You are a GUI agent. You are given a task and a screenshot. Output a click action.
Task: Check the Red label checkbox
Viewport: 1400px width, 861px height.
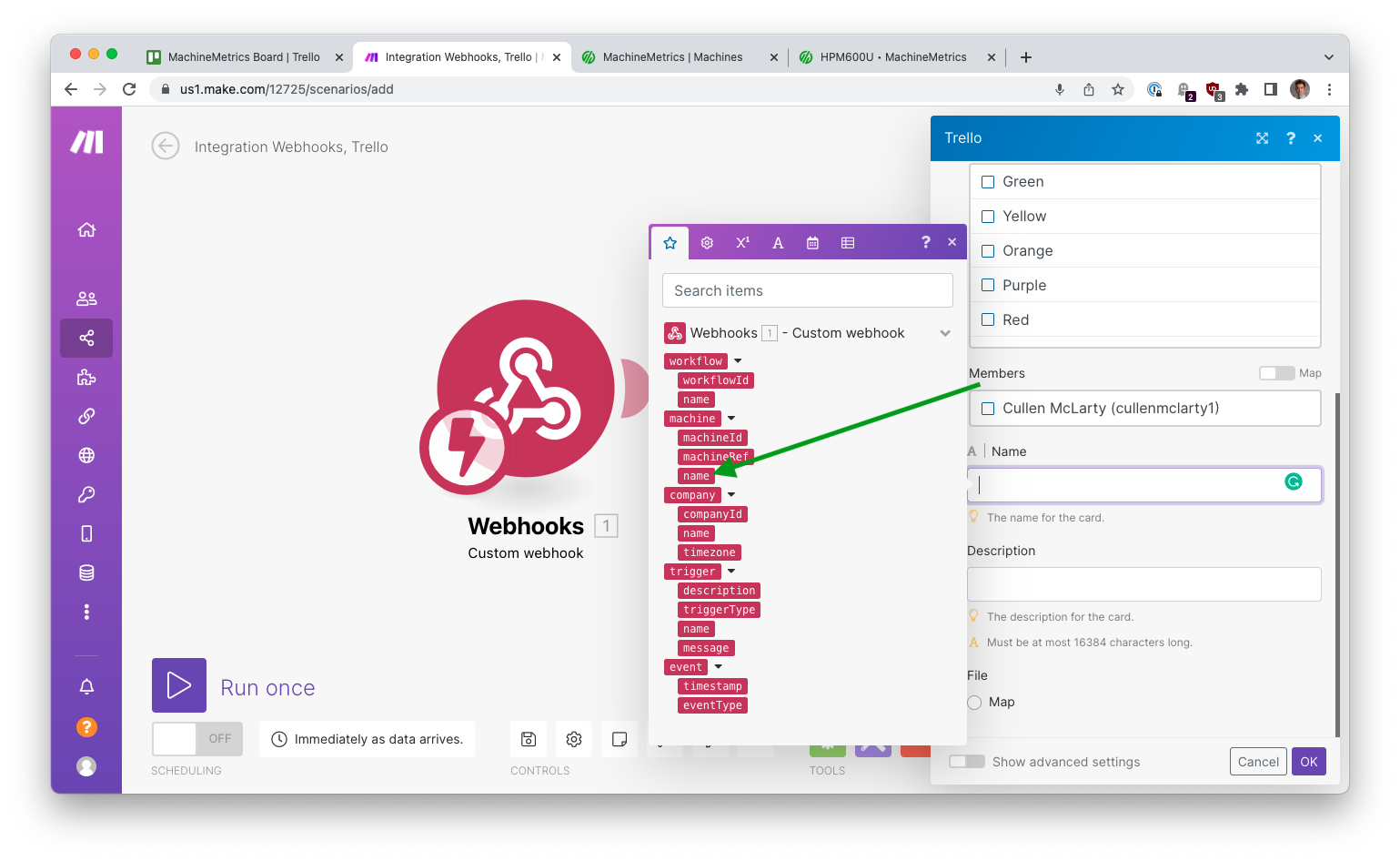pos(988,320)
